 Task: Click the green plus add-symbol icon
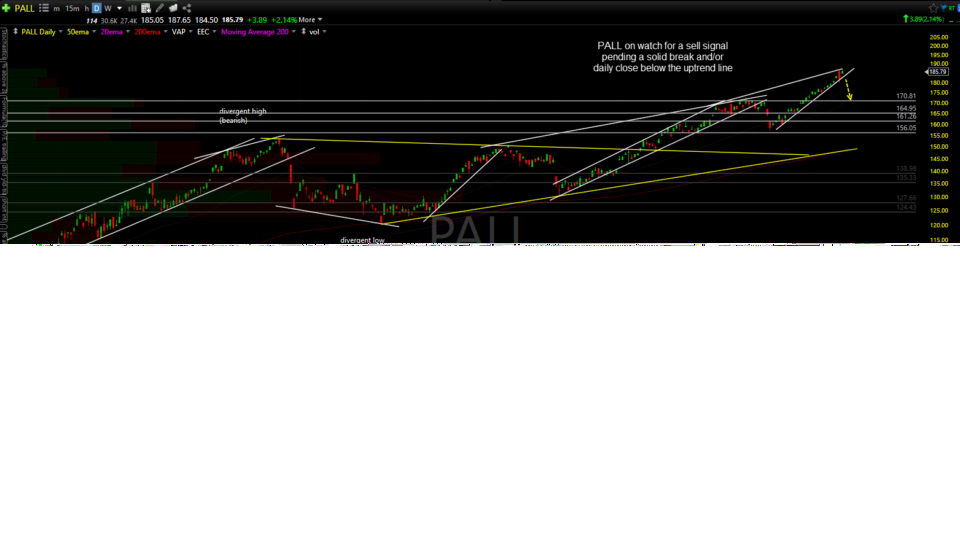coord(6,8)
